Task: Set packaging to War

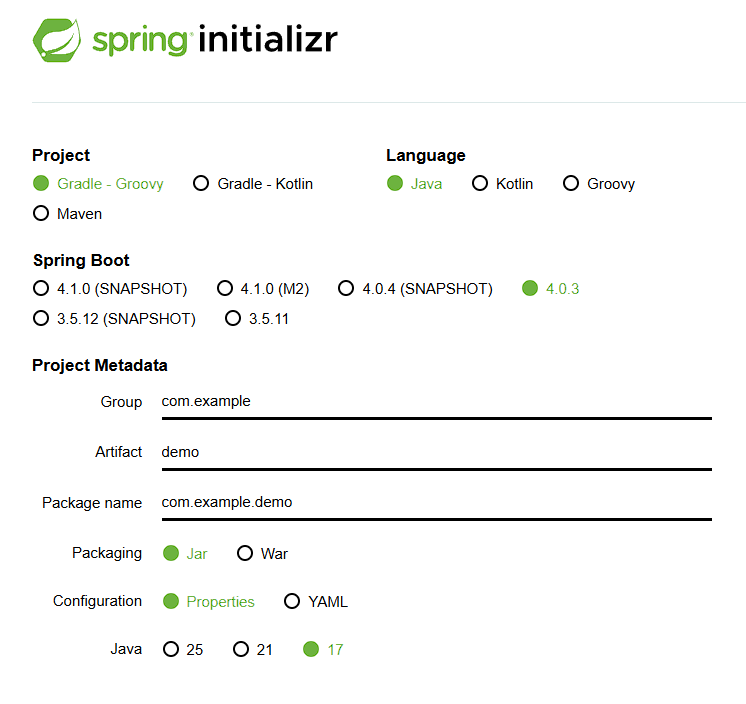Action: coord(245,553)
